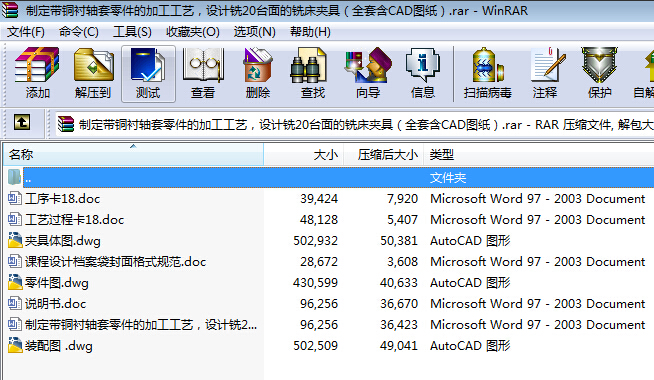This screenshot has height=380, width=654.
Task: Go up one level with arrow button
Action: point(22,122)
